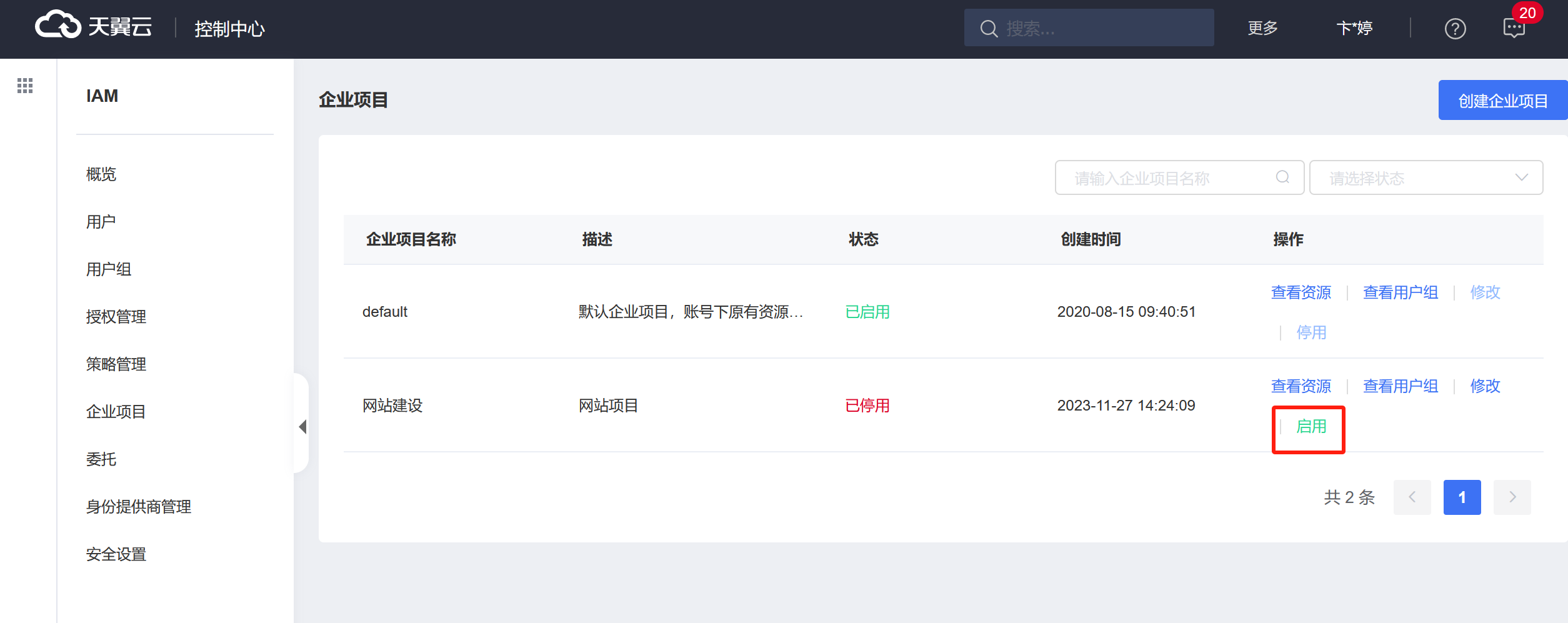The height and width of the screenshot is (623, 1568).
Task: Open the apps grid menu icon
Action: click(x=25, y=86)
